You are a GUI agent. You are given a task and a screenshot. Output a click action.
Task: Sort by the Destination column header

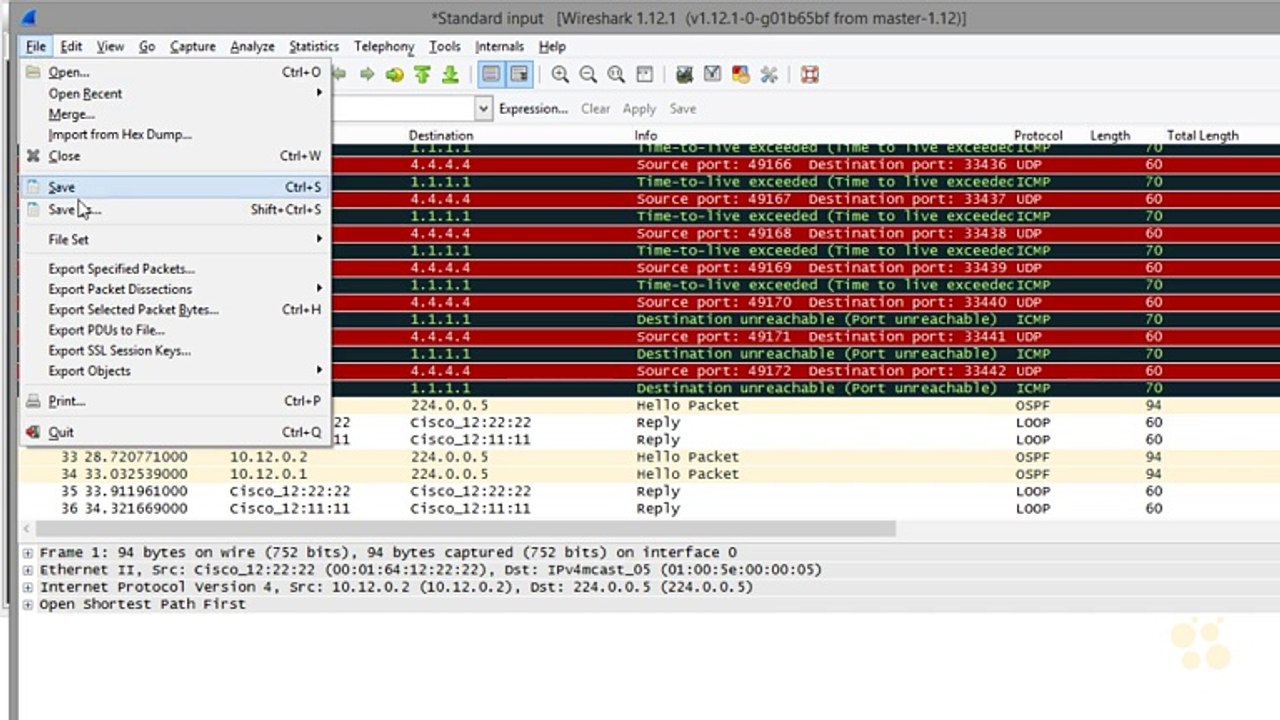click(x=441, y=135)
